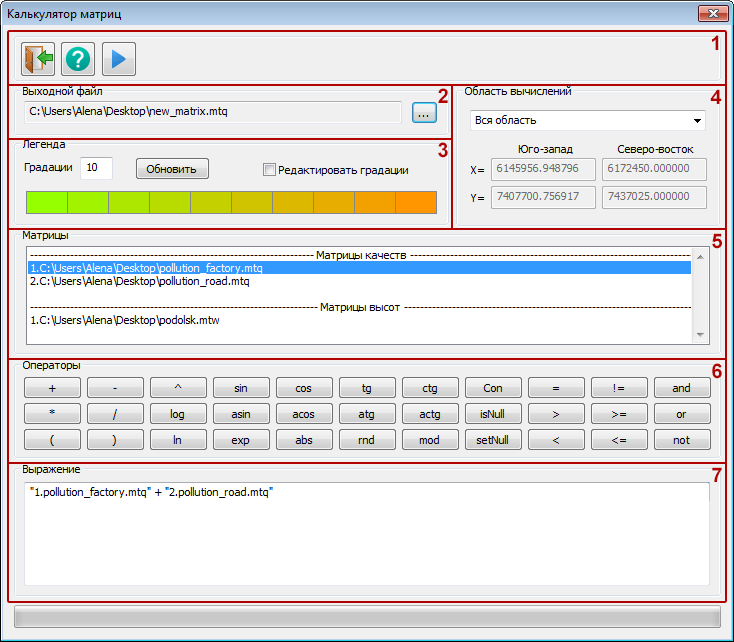734x642 pixels.
Task: Pick the first bright green legend swatch
Action: pos(46,203)
